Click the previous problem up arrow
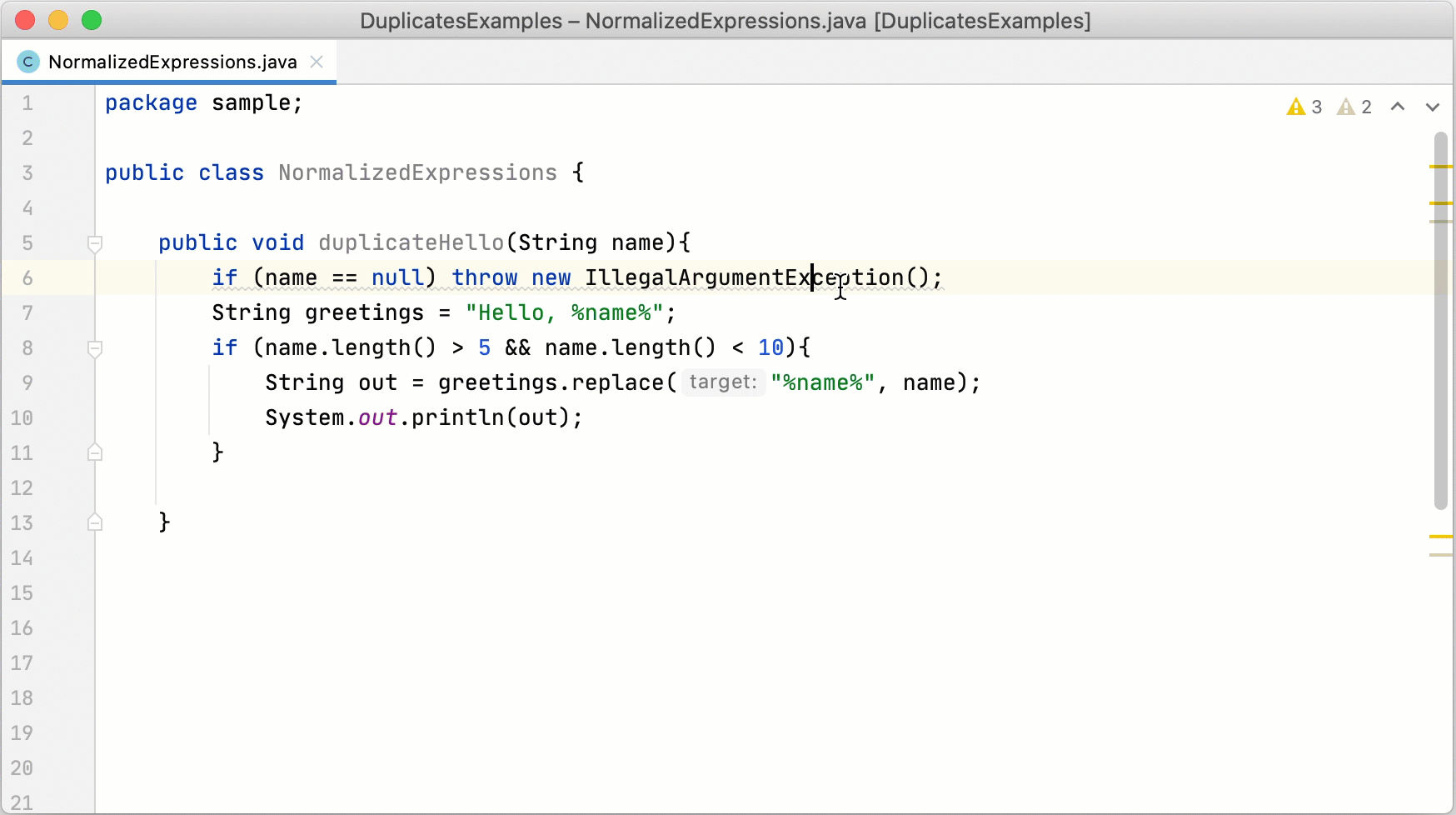This screenshot has width=1456, height=815. [1399, 107]
